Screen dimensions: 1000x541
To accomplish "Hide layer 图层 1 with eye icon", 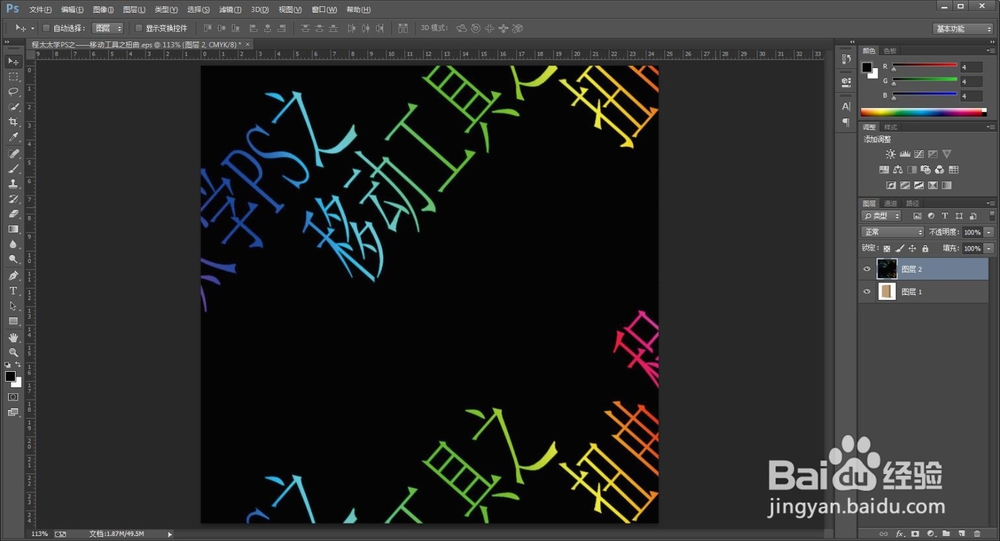I will [867, 292].
